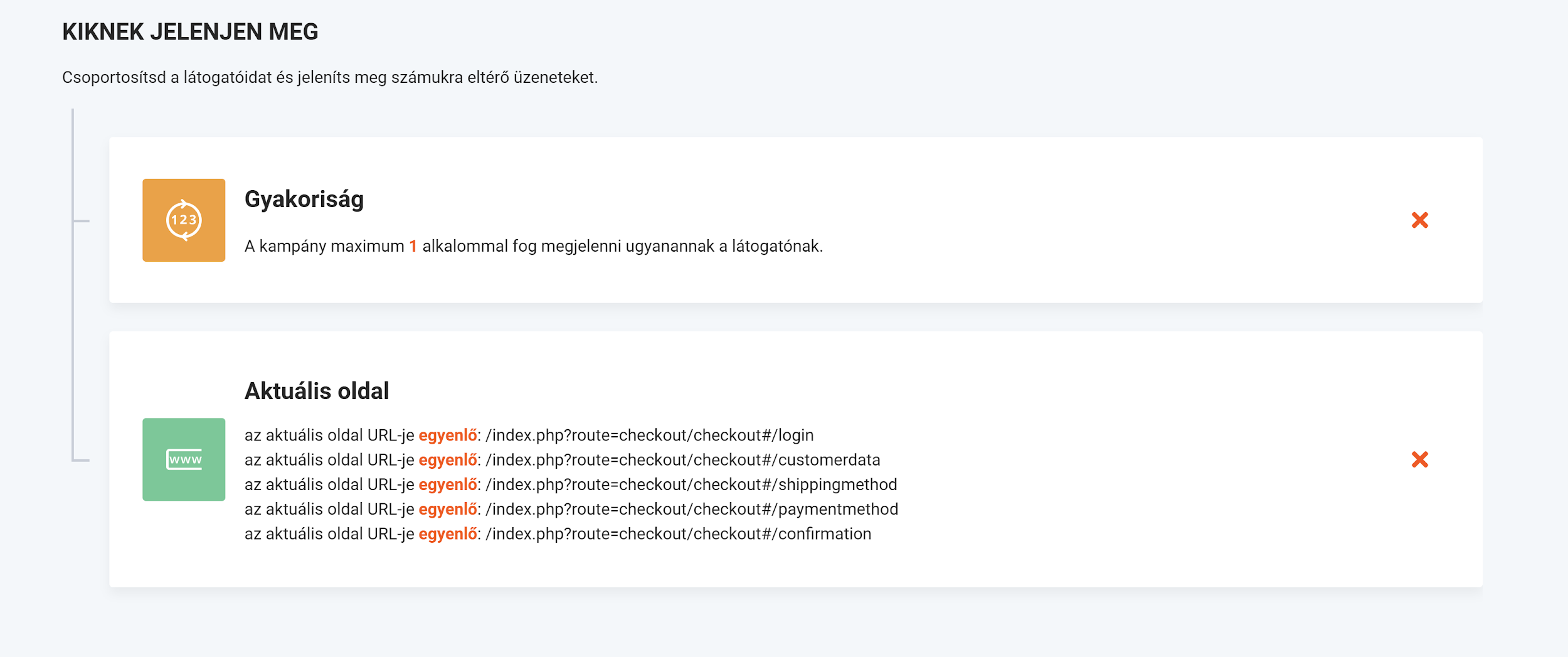Open the Aktuális oldal rule title
The width and height of the screenshot is (1568, 657).
click(316, 391)
